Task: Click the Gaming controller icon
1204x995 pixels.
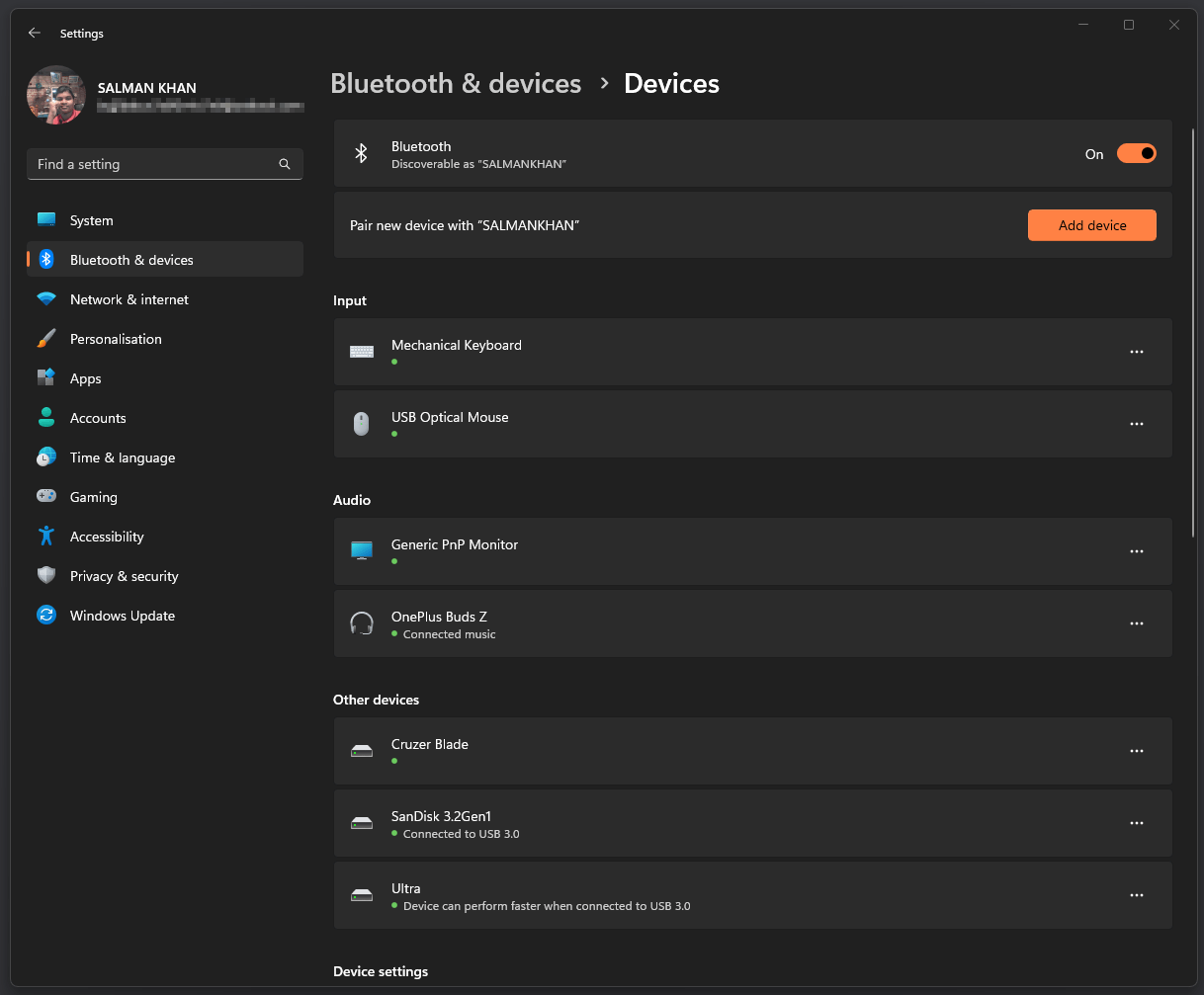Action: pyautogui.click(x=46, y=496)
